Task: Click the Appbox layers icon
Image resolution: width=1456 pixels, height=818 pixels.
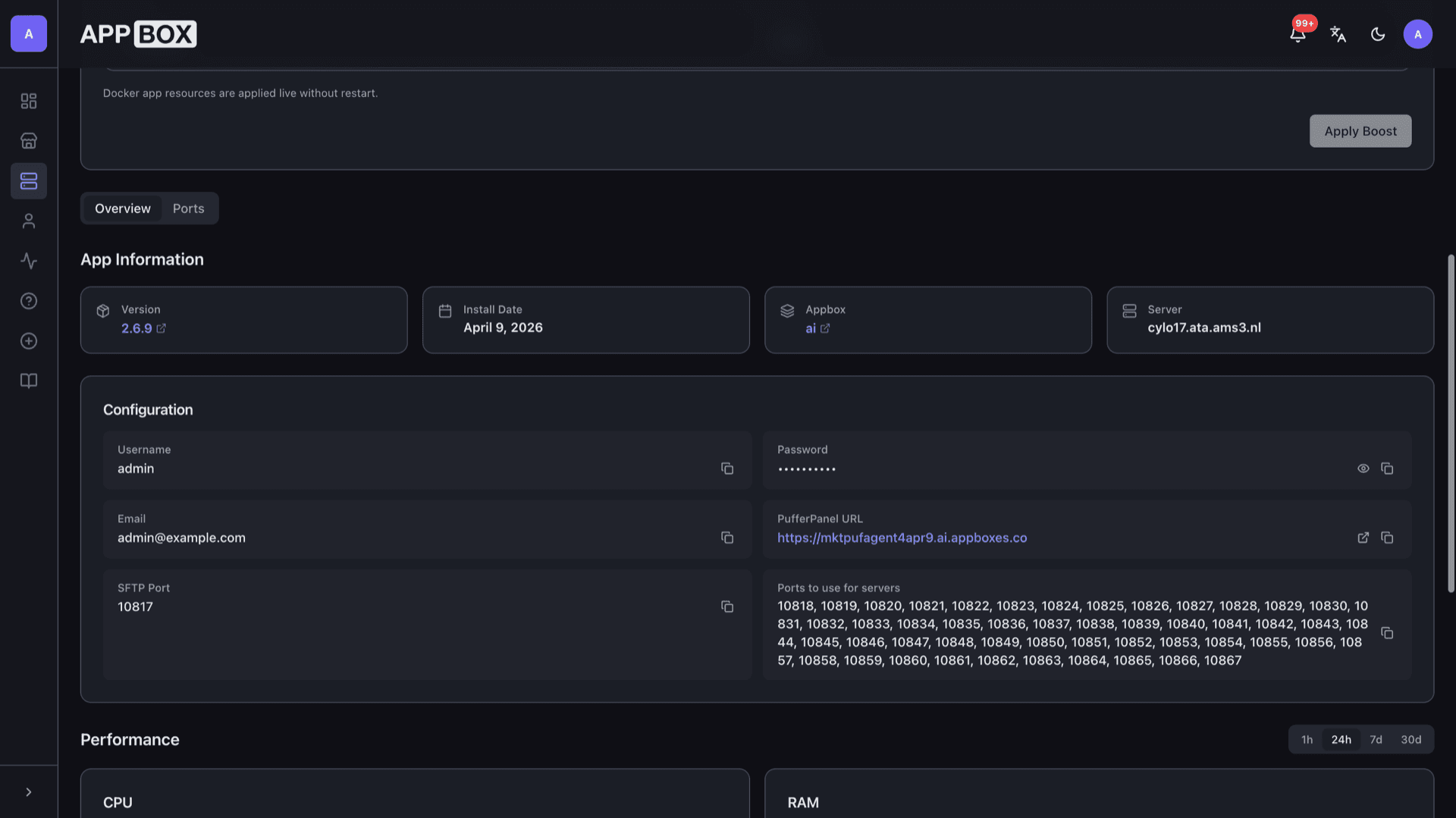Action: coord(787,311)
